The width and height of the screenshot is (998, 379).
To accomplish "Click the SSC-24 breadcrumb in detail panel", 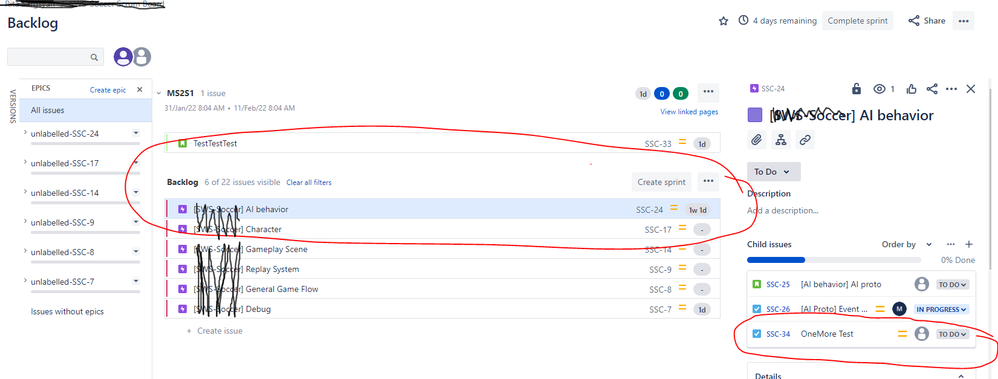I will [x=774, y=89].
